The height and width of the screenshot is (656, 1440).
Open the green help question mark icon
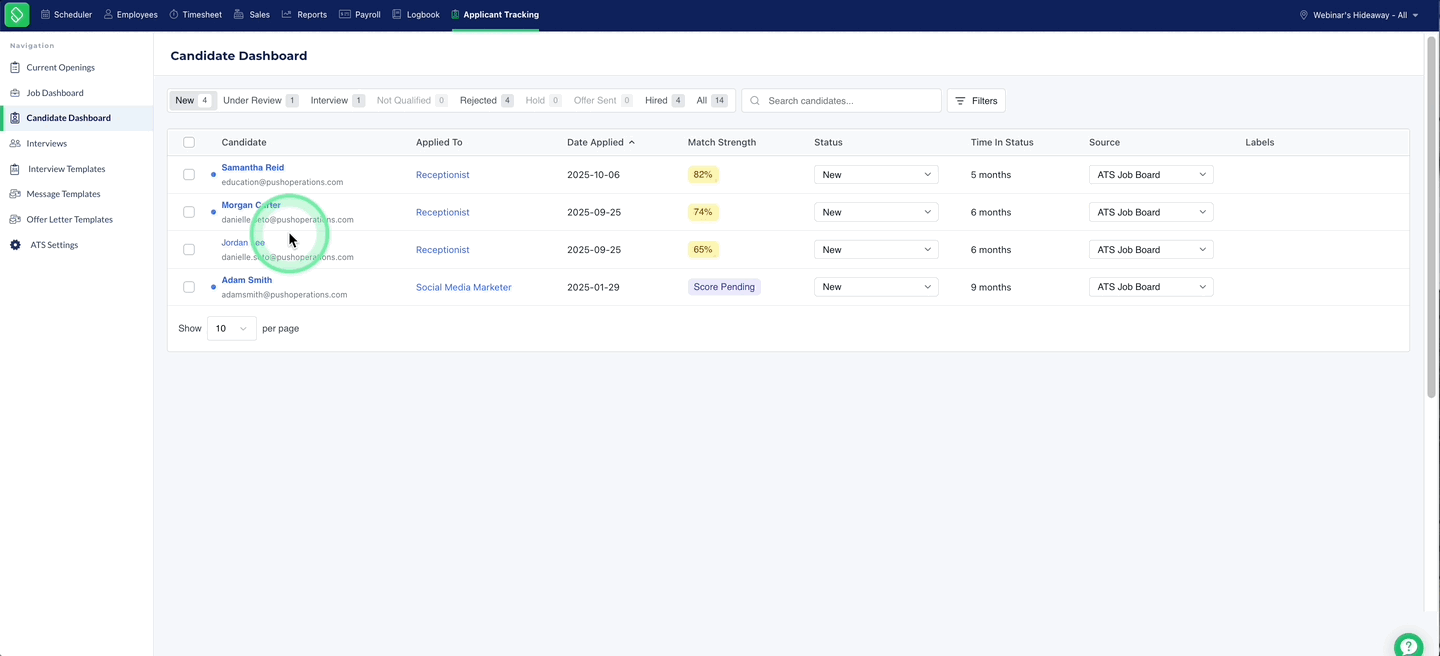(x=1408, y=645)
